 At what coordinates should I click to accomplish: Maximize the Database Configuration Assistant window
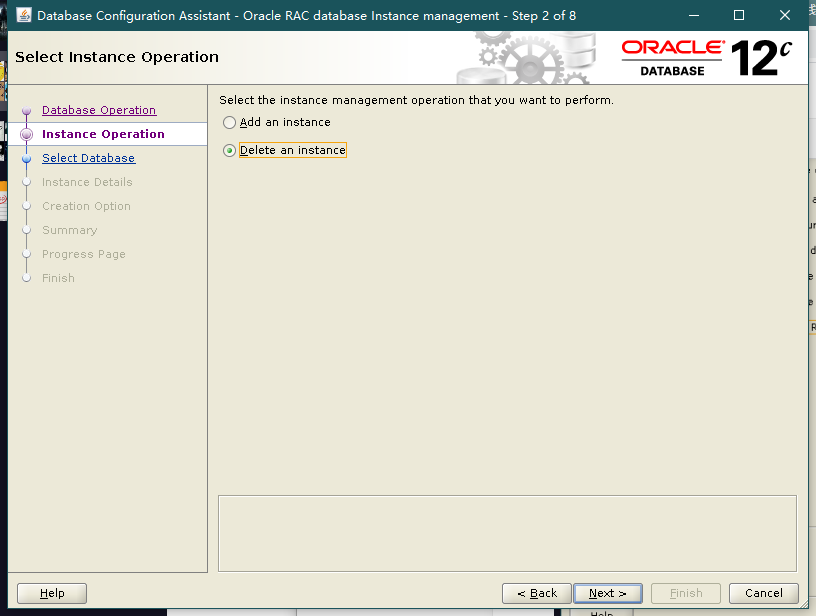(739, 15)
